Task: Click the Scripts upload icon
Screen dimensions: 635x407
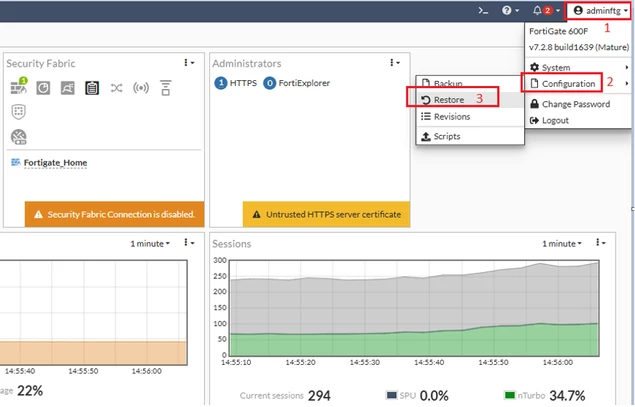Action: (426, 136)
